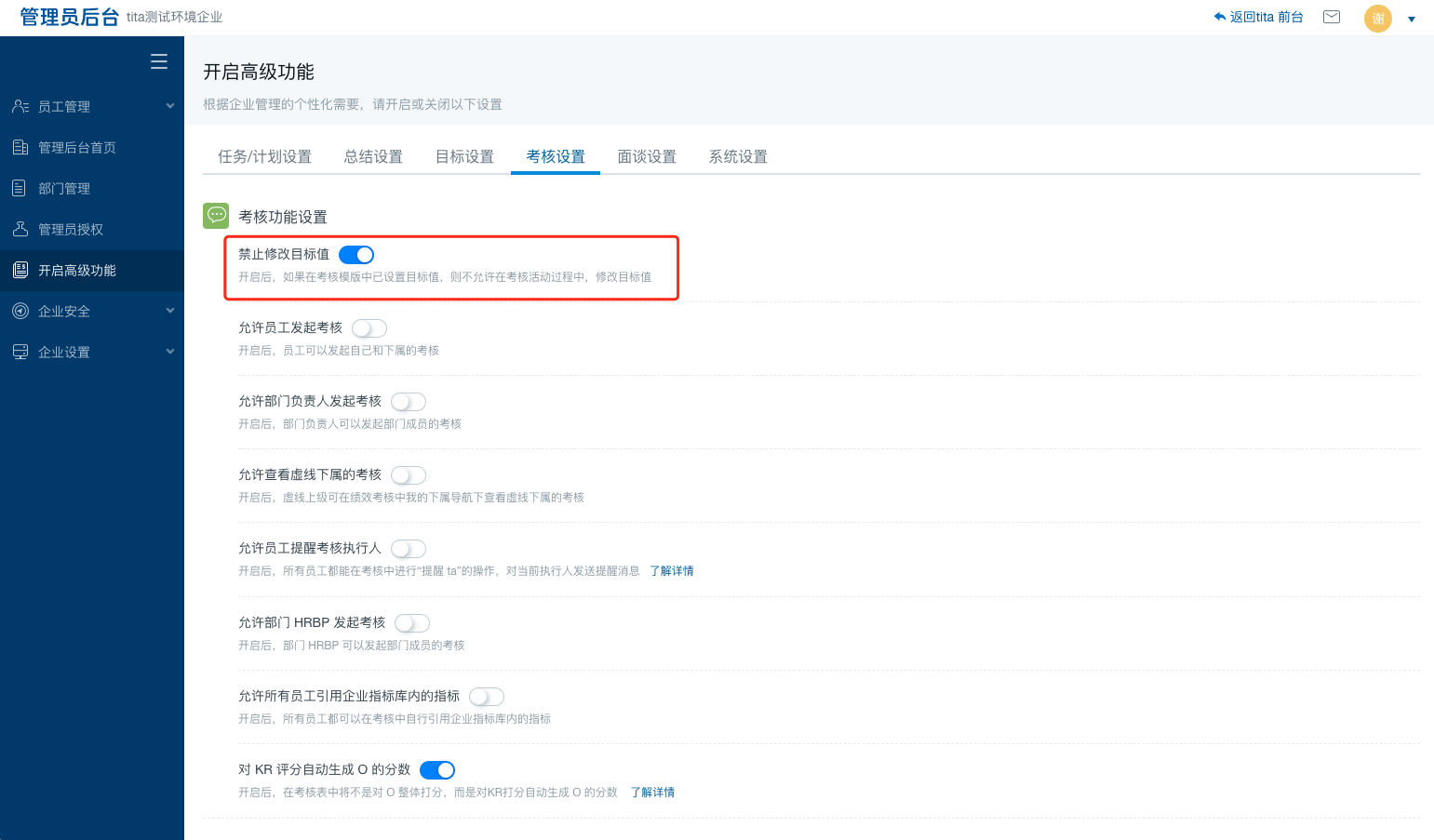Open 管理员授权 in sidebar
The height and width of the screenshot is (840, 1434).
(92, 229)
